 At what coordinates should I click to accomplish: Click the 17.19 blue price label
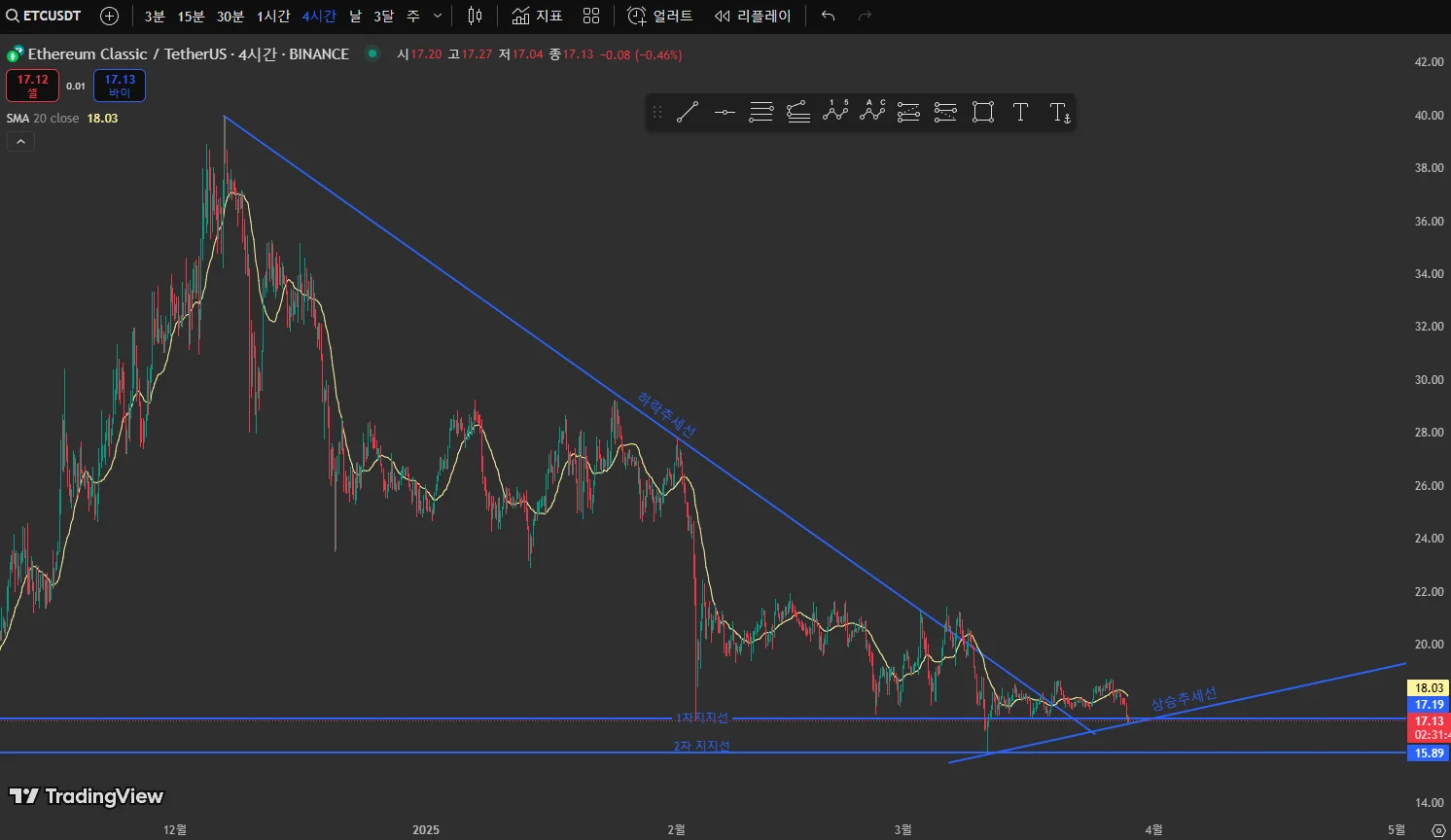[1429, 705]
